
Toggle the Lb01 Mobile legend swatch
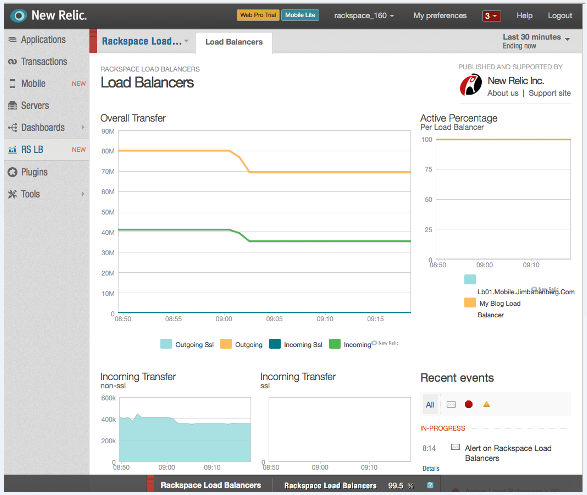470,279
